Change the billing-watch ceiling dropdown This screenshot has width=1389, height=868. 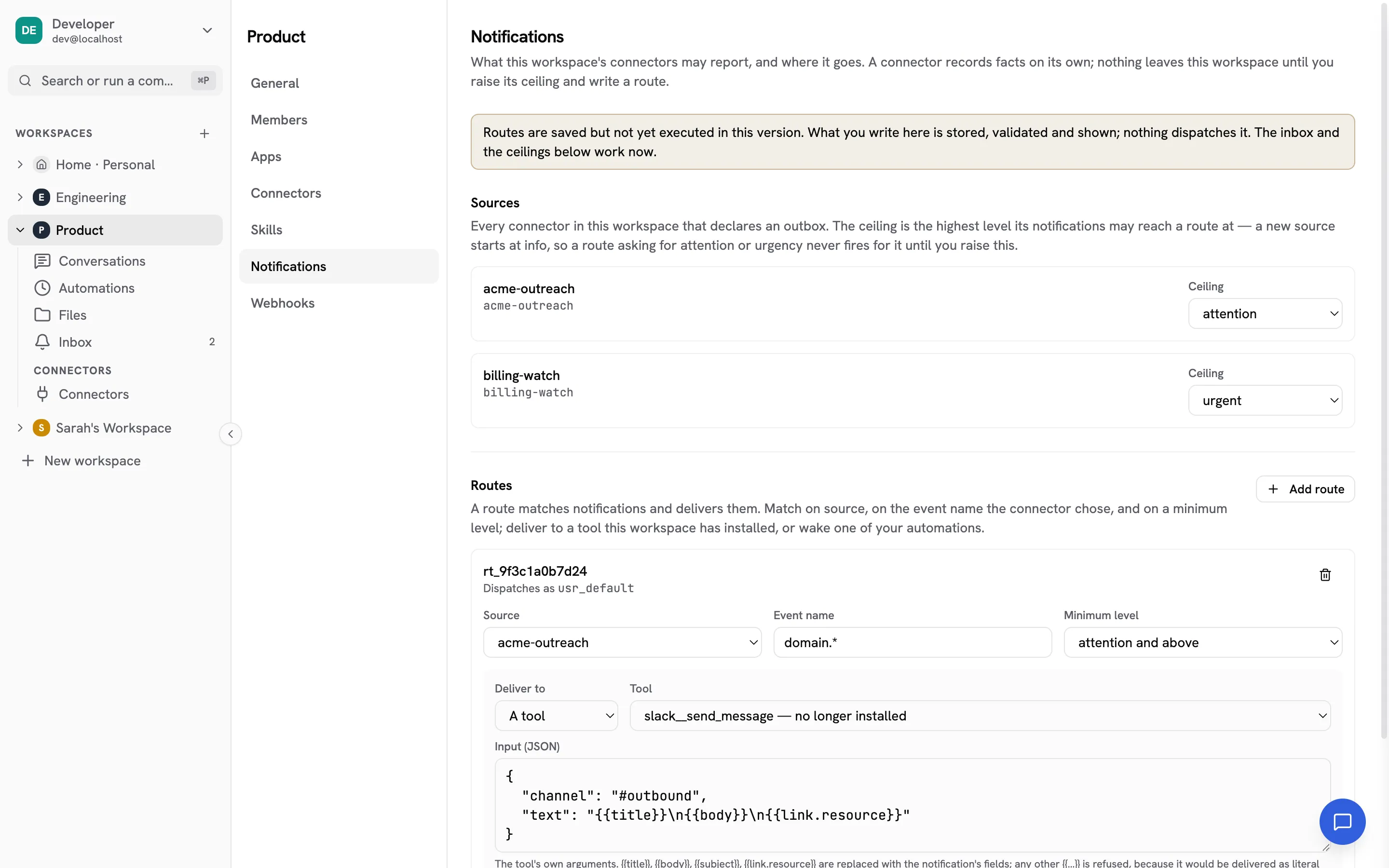(x=1265, y=400)
